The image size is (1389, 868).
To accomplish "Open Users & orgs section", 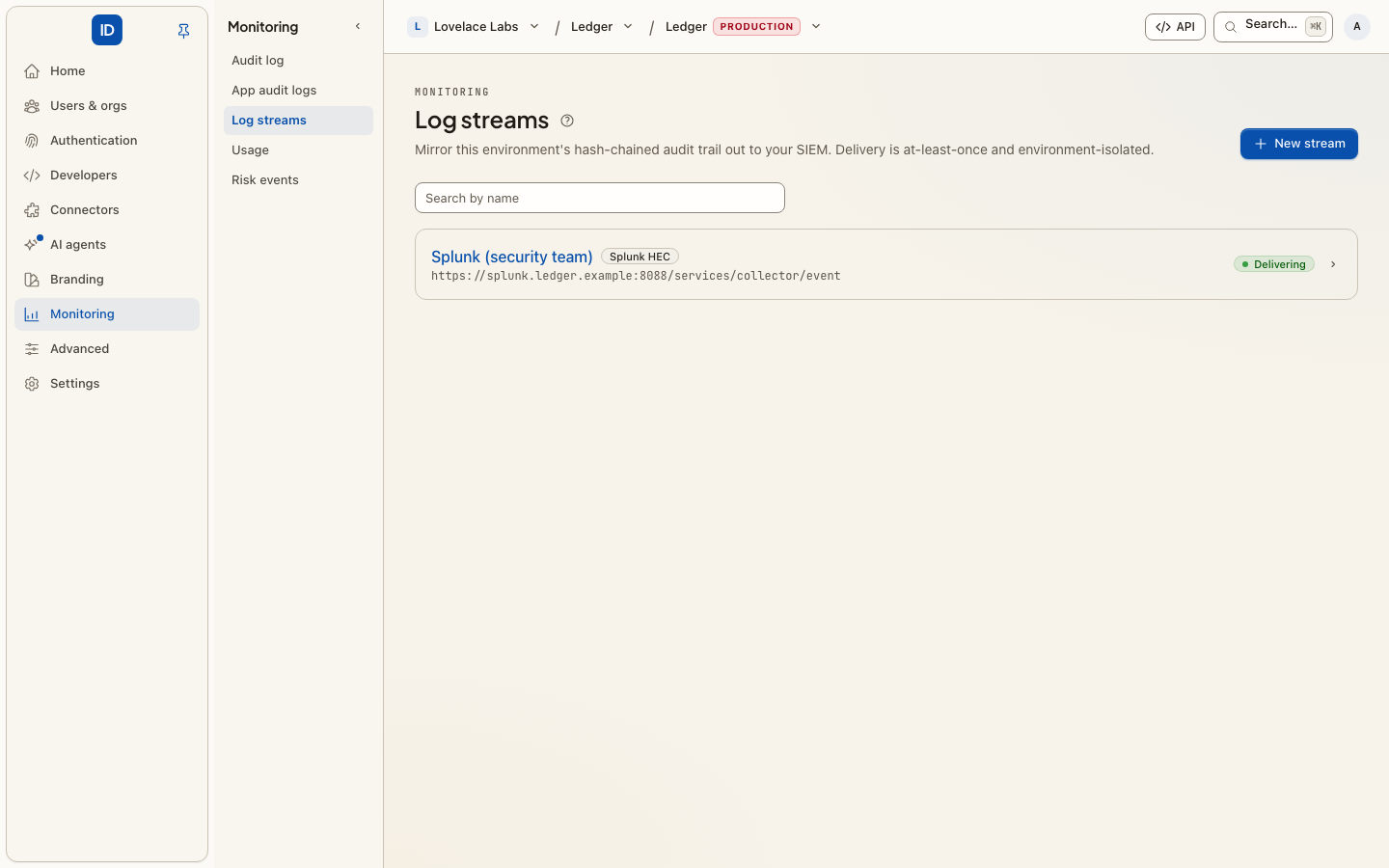I will tap(107, 106).
